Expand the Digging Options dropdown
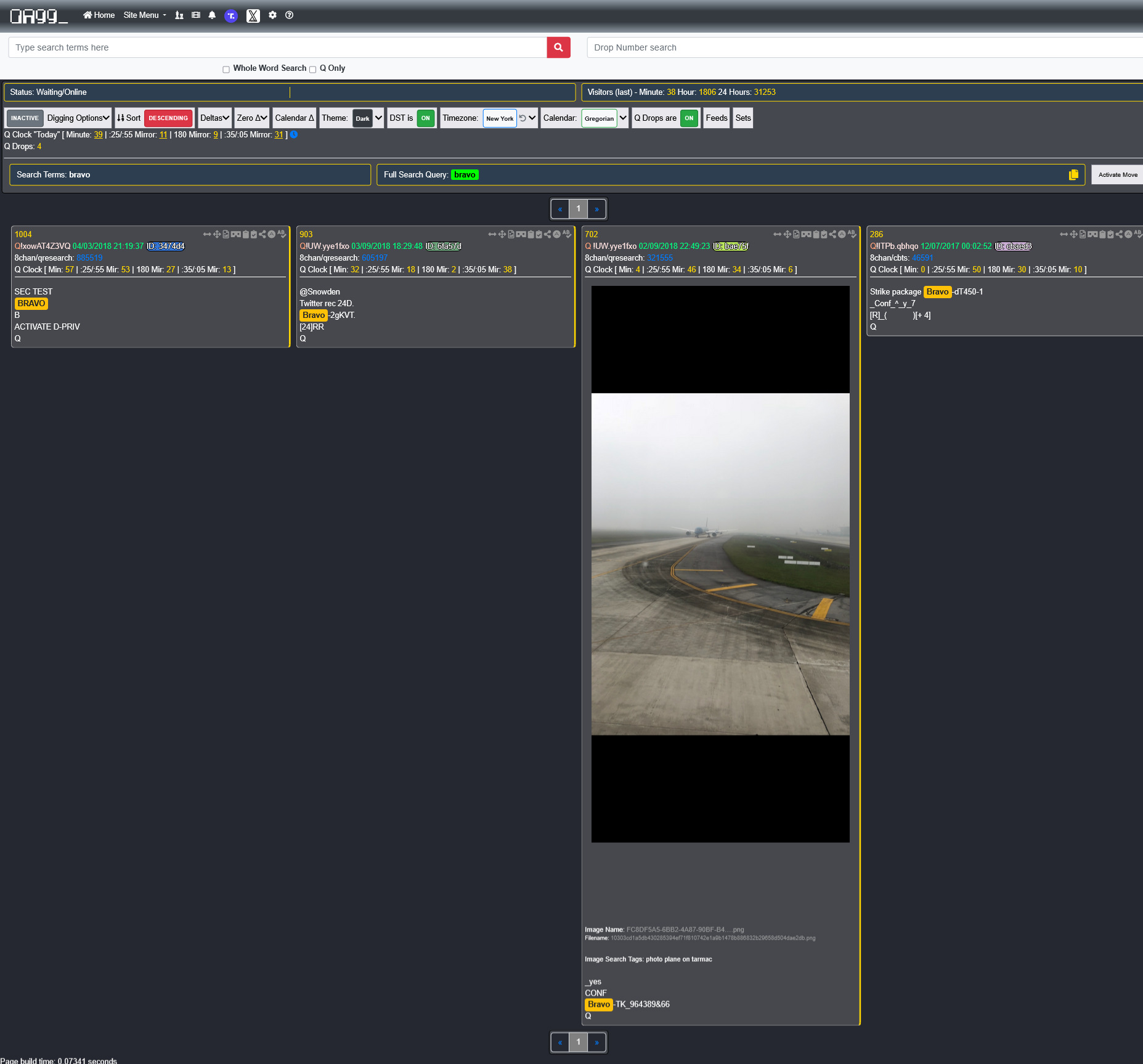 pyautogui.click(x=78, y=118)
